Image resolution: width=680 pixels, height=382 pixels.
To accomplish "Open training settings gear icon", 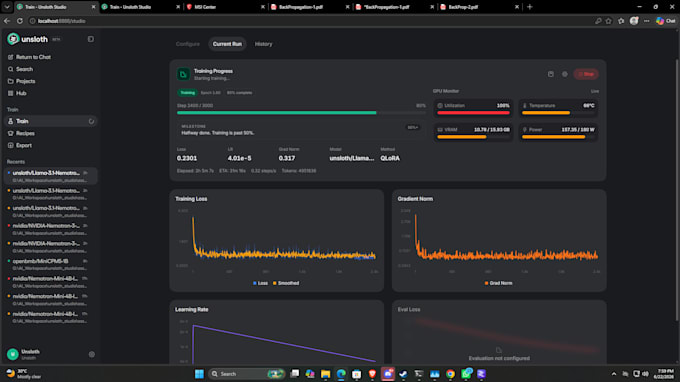I will coord(565,74).
